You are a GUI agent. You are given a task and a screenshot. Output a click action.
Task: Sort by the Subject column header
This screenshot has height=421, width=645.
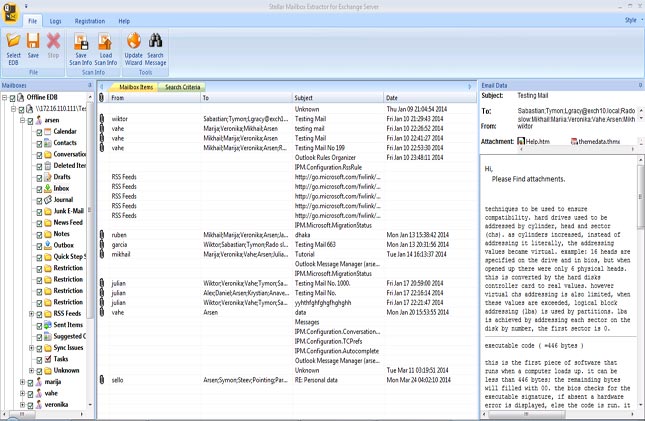(337, 98)
